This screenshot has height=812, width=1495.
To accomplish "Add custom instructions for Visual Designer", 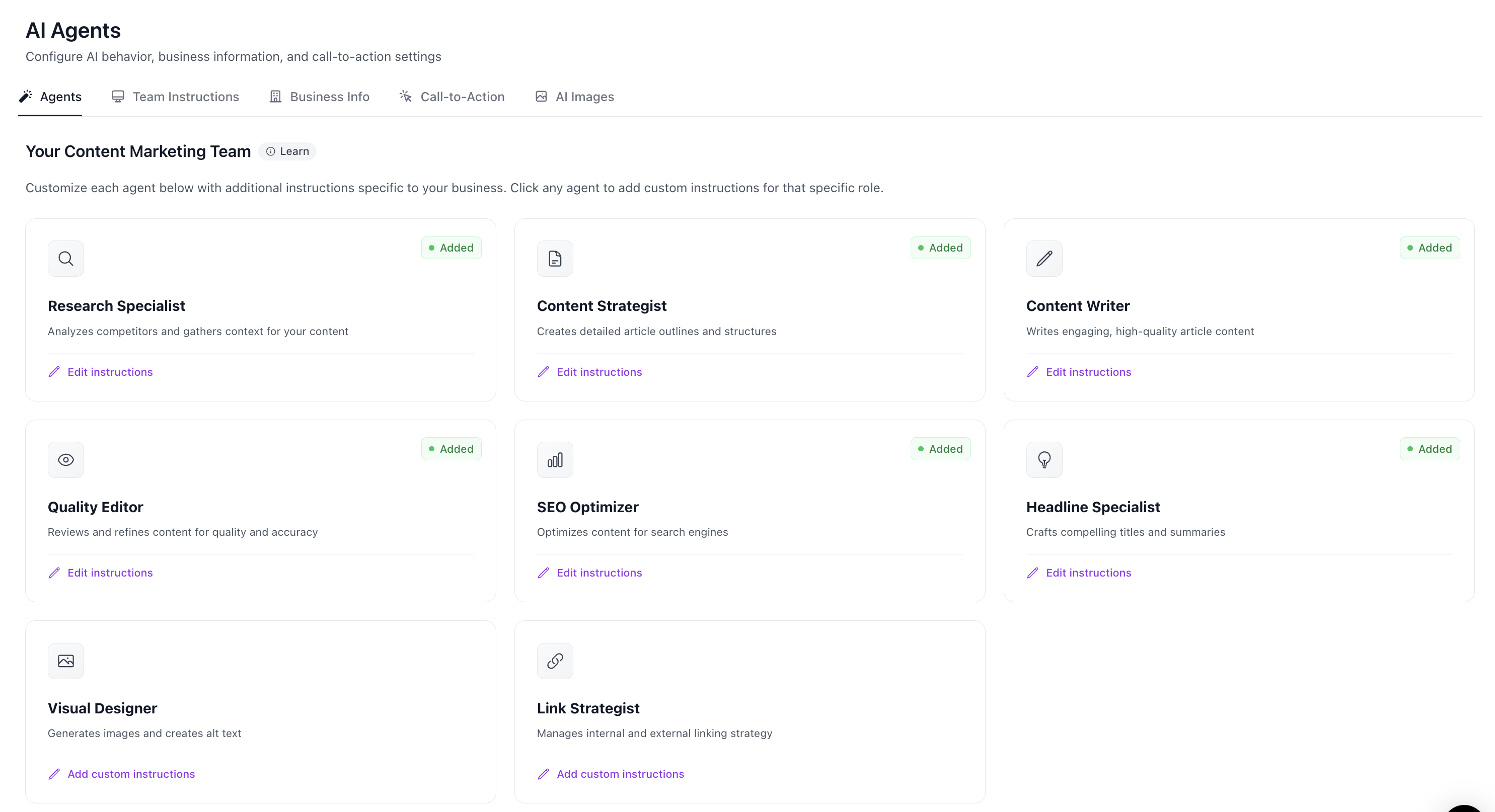I will (130, 773).
